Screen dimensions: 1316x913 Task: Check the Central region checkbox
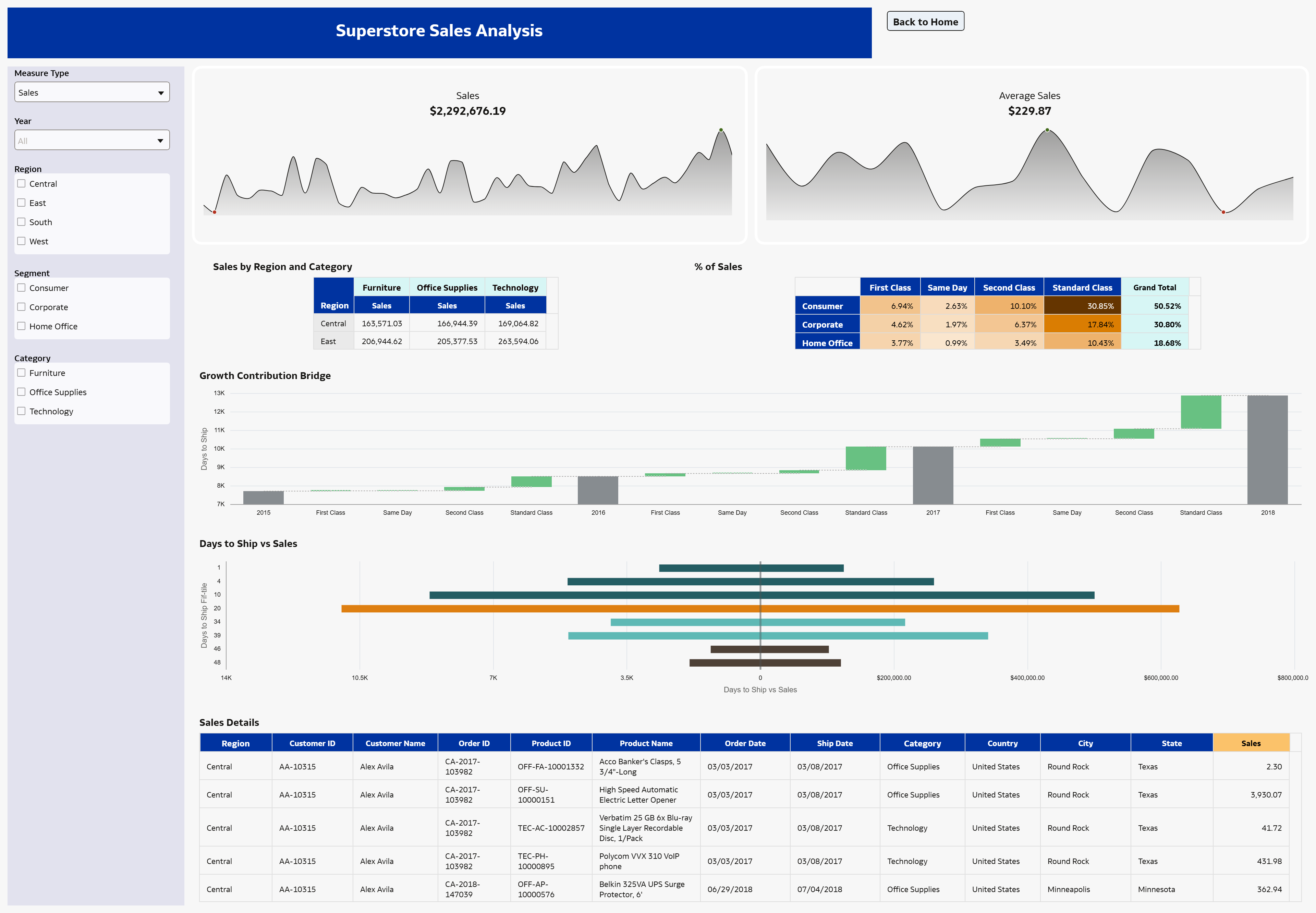click(x=21, y=184)
